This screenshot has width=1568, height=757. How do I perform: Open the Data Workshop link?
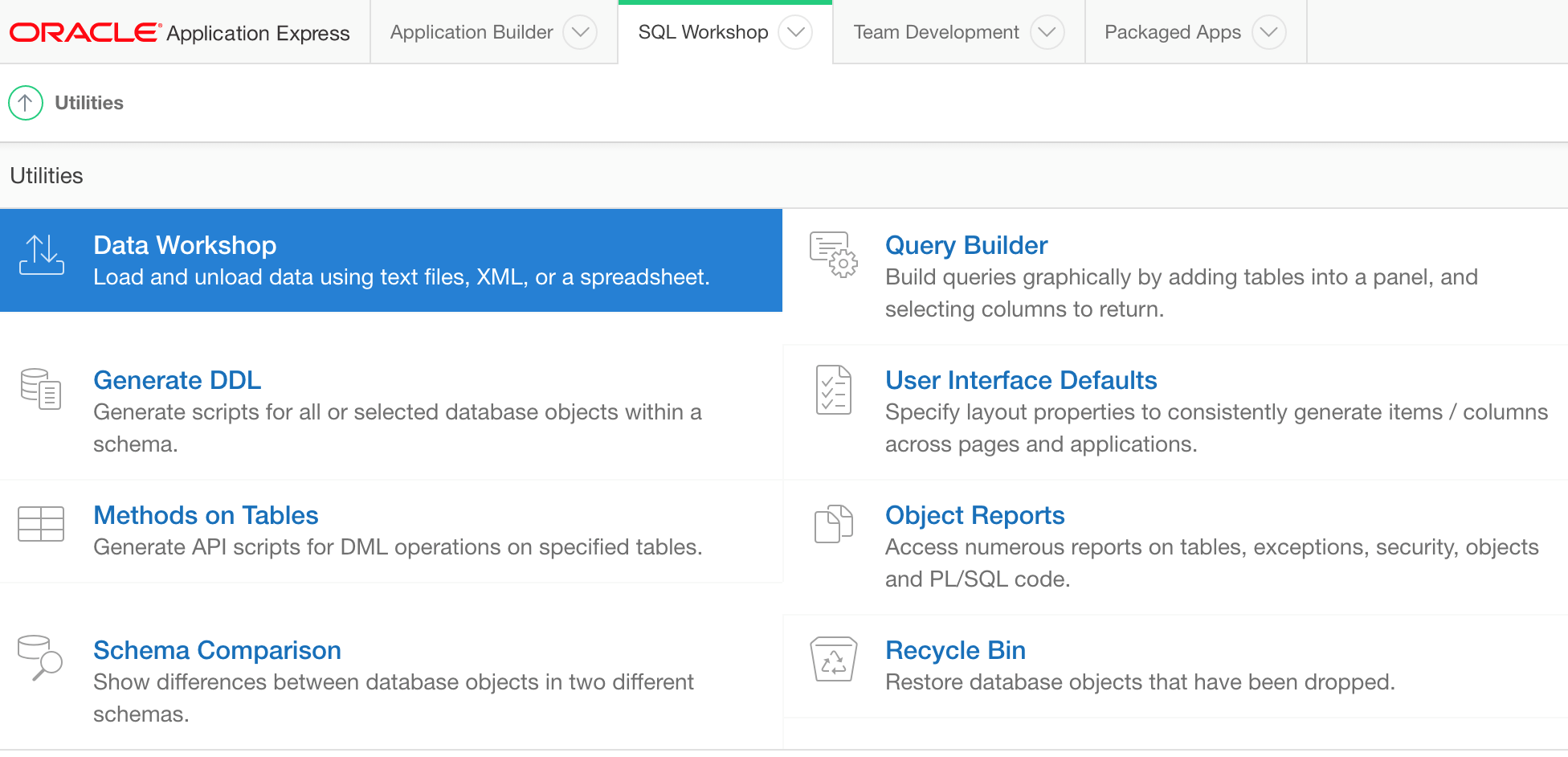point(185,245)
